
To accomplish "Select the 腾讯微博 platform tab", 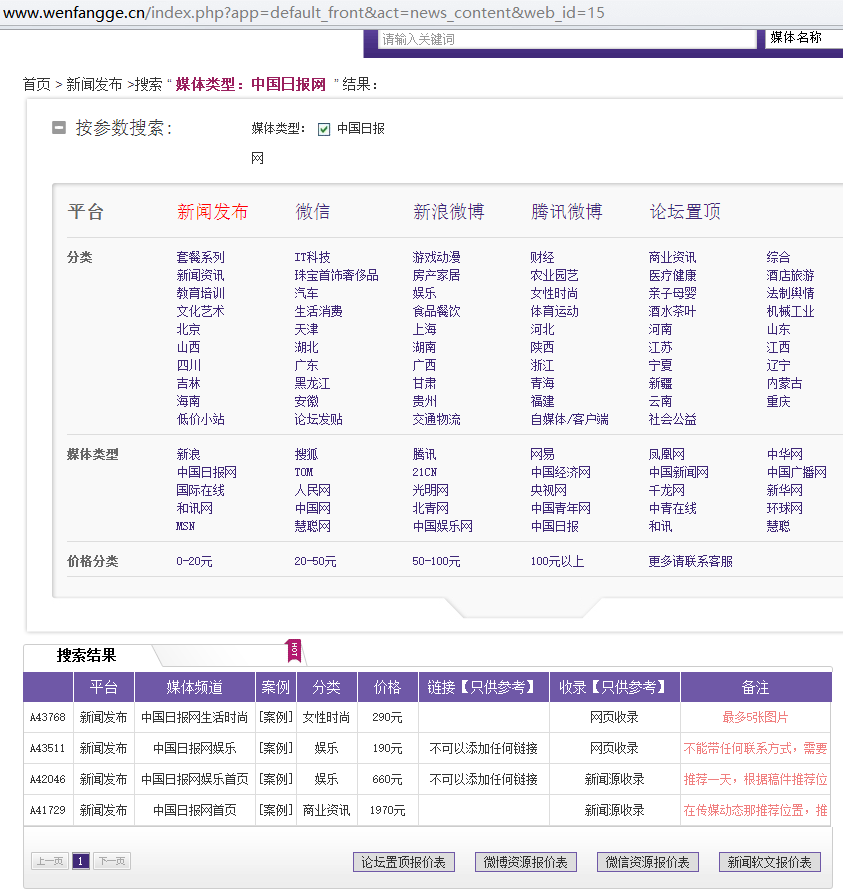I will (566, 212).
